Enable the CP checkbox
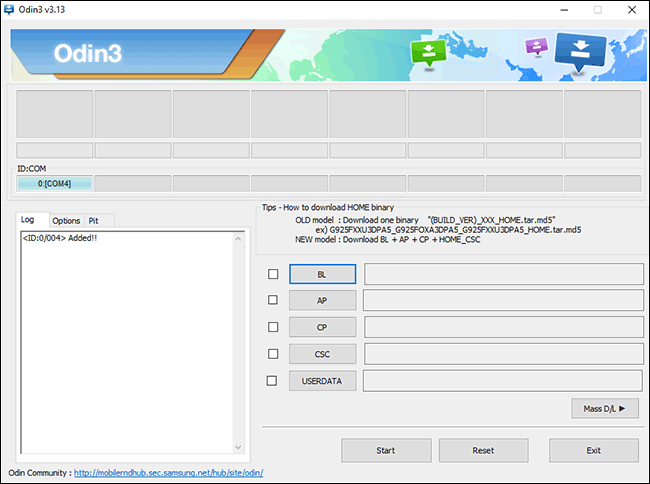The height and width of the screenshot is (484, 650). pyautogui.click(x=273, y=327)
